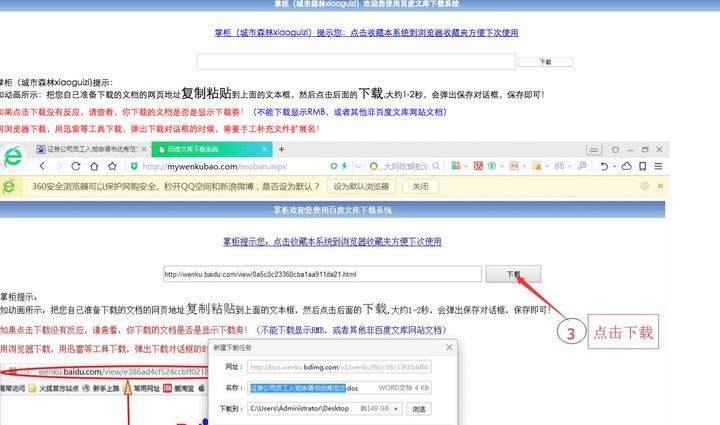Click the magnifier in the browser search box
This screenshot has height=425, width=720.
click(x=436, y=166)
